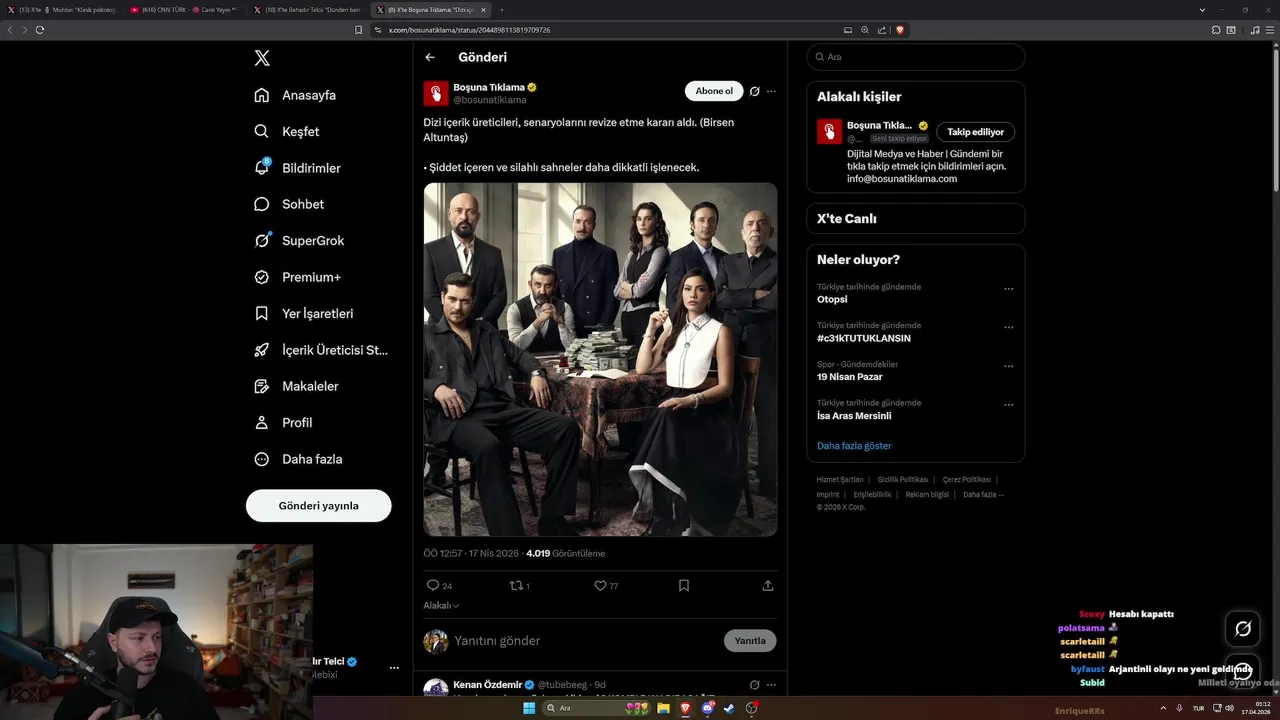Open Discord from the taskbar
The image size is (1280, 720).
(708, 708)
